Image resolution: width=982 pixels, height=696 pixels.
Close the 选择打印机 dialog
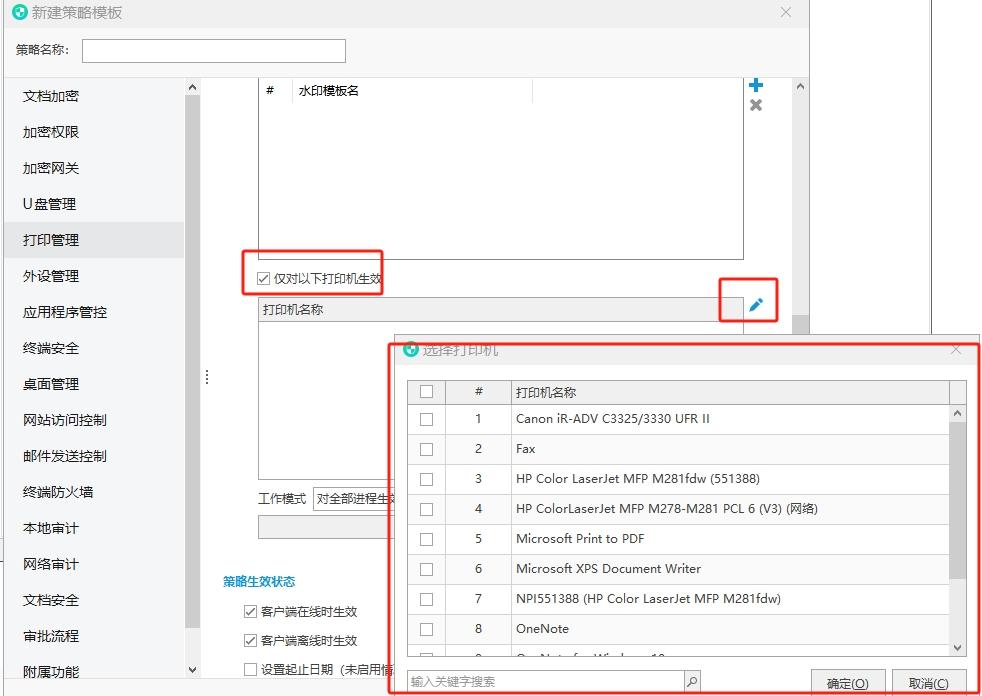coord(956,350)
